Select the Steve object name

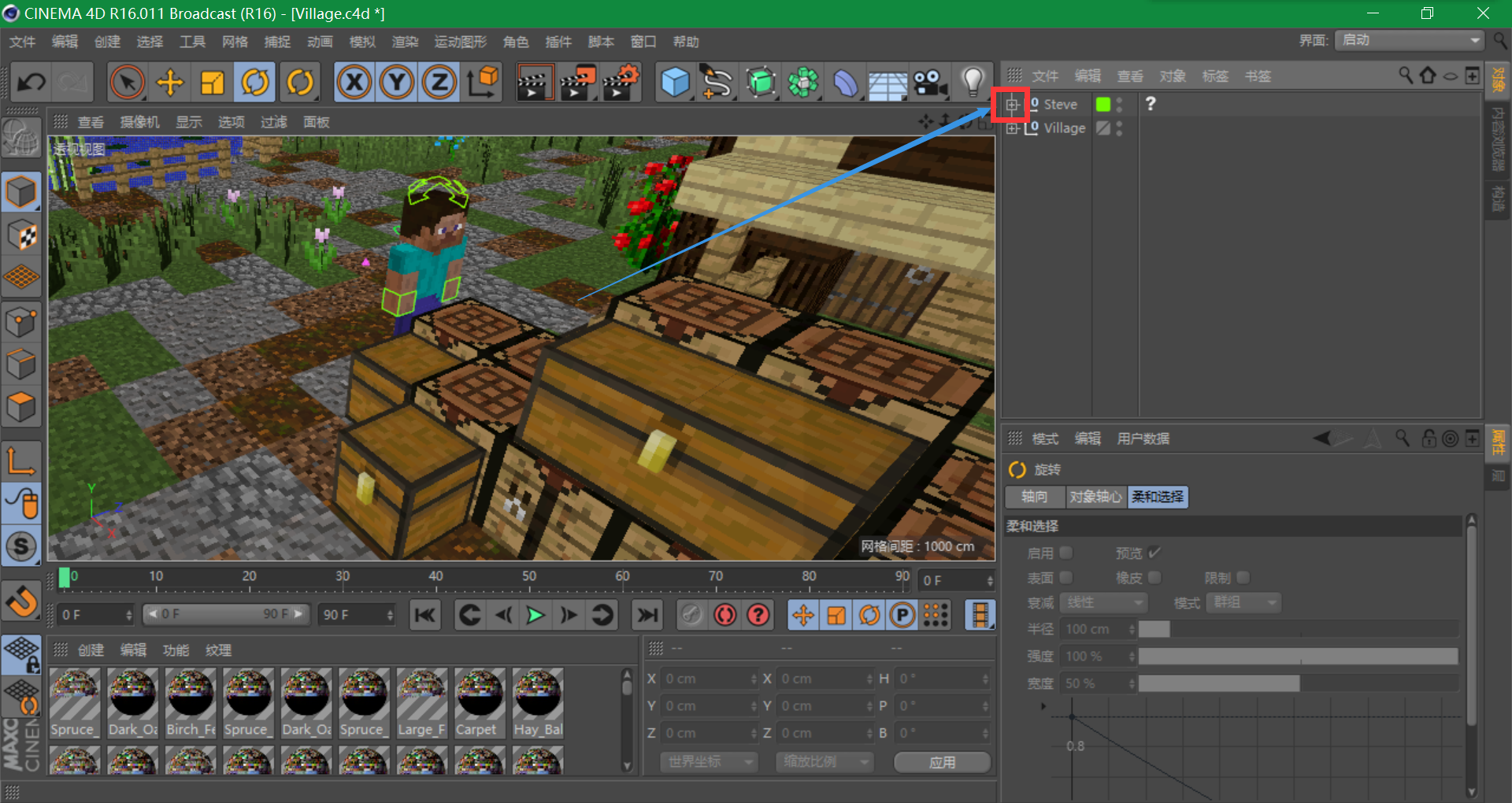[x=1060, y=105]
